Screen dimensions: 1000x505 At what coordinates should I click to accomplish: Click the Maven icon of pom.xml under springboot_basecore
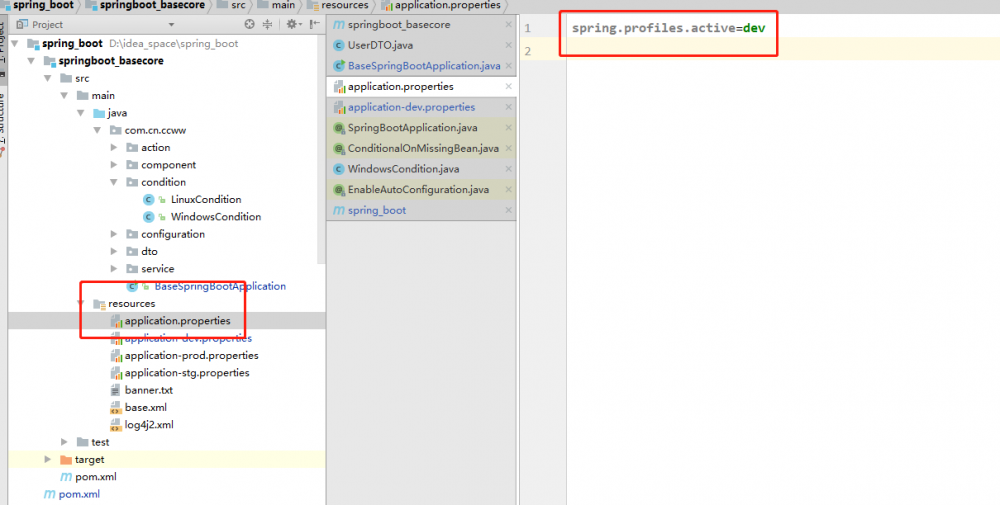click(66, 477)
